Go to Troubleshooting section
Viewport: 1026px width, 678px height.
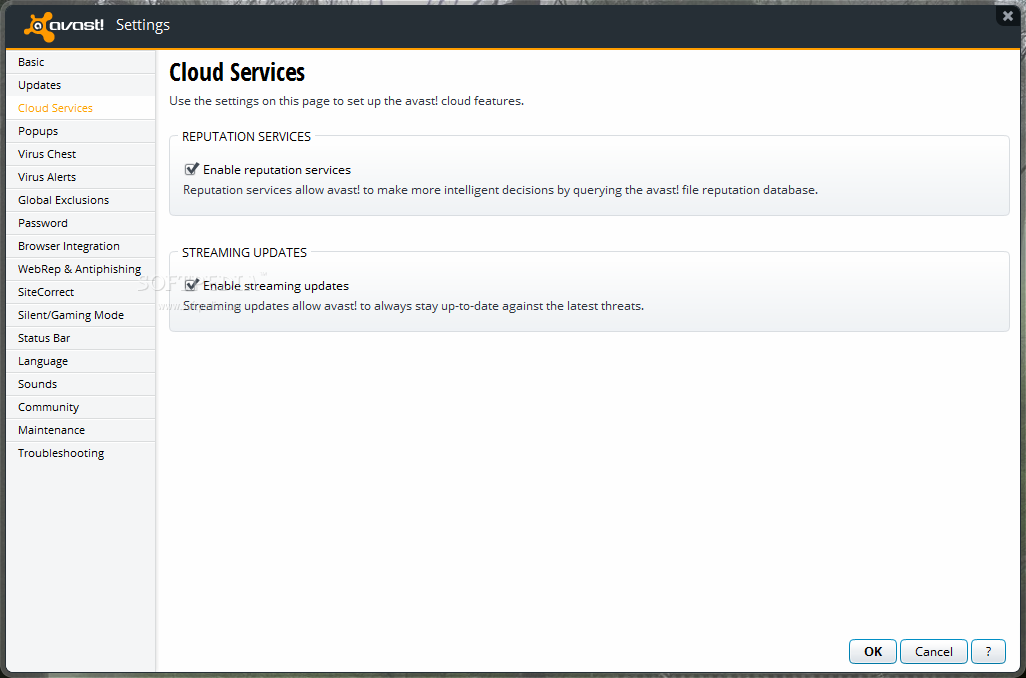80,453
